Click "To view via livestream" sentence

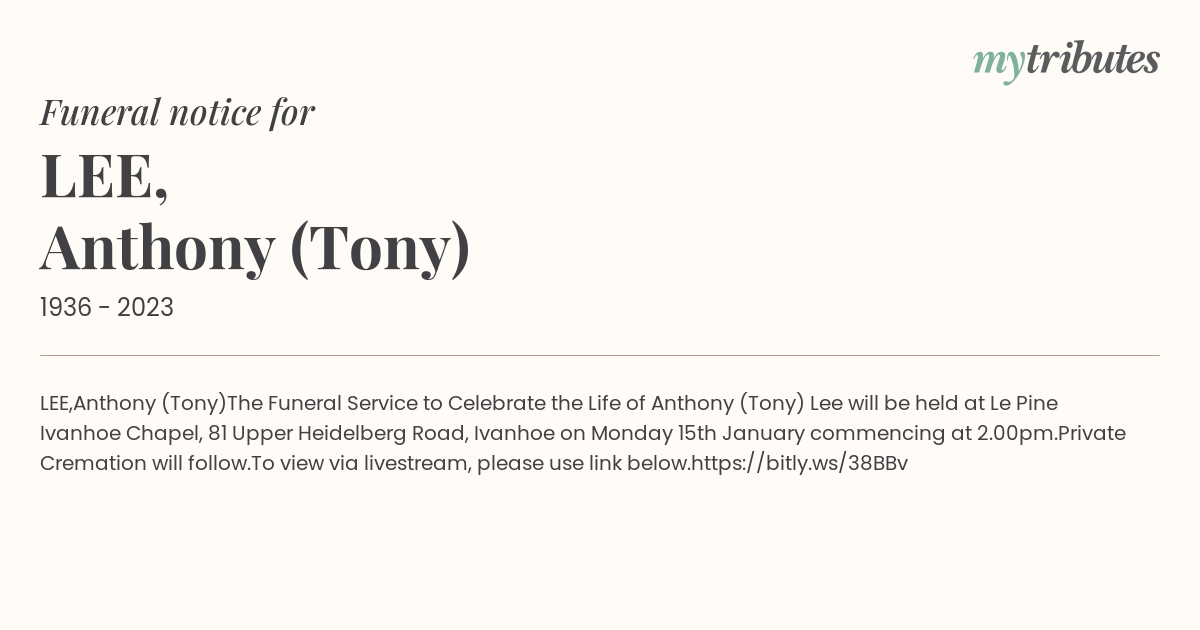tap(361, 463)
